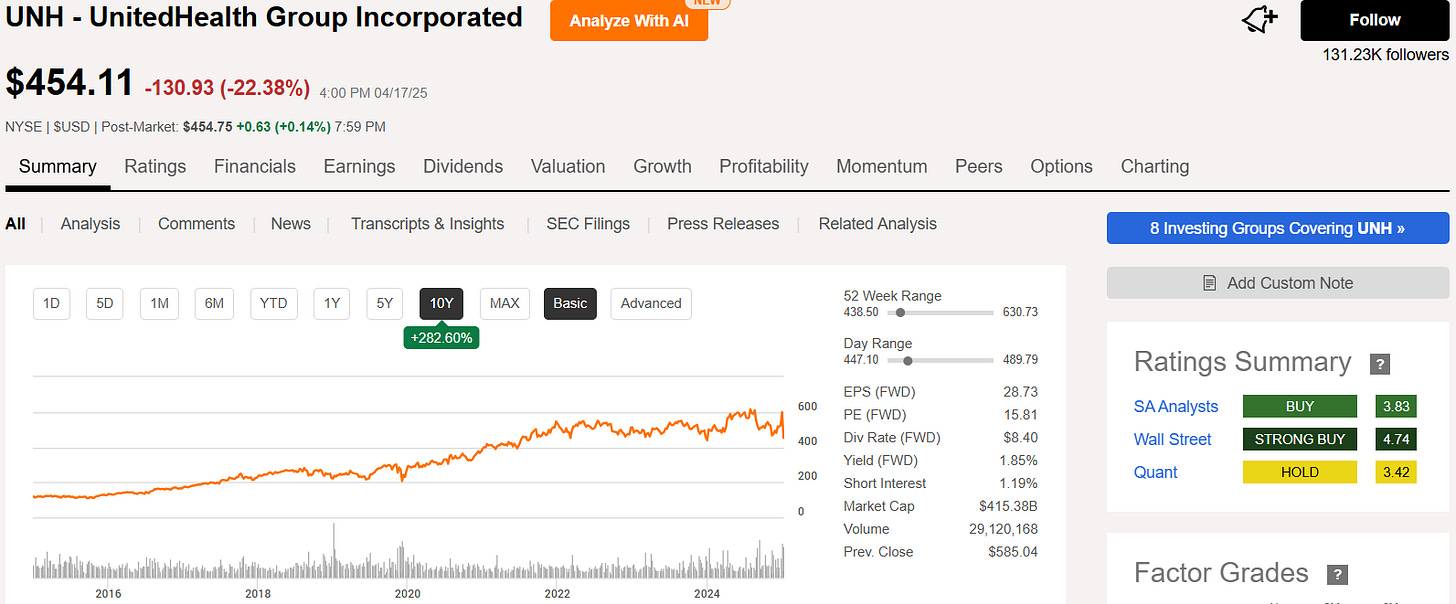Click the volume bars under the chart
Viewport: 1456px width, 604px height.
[408, 563]
